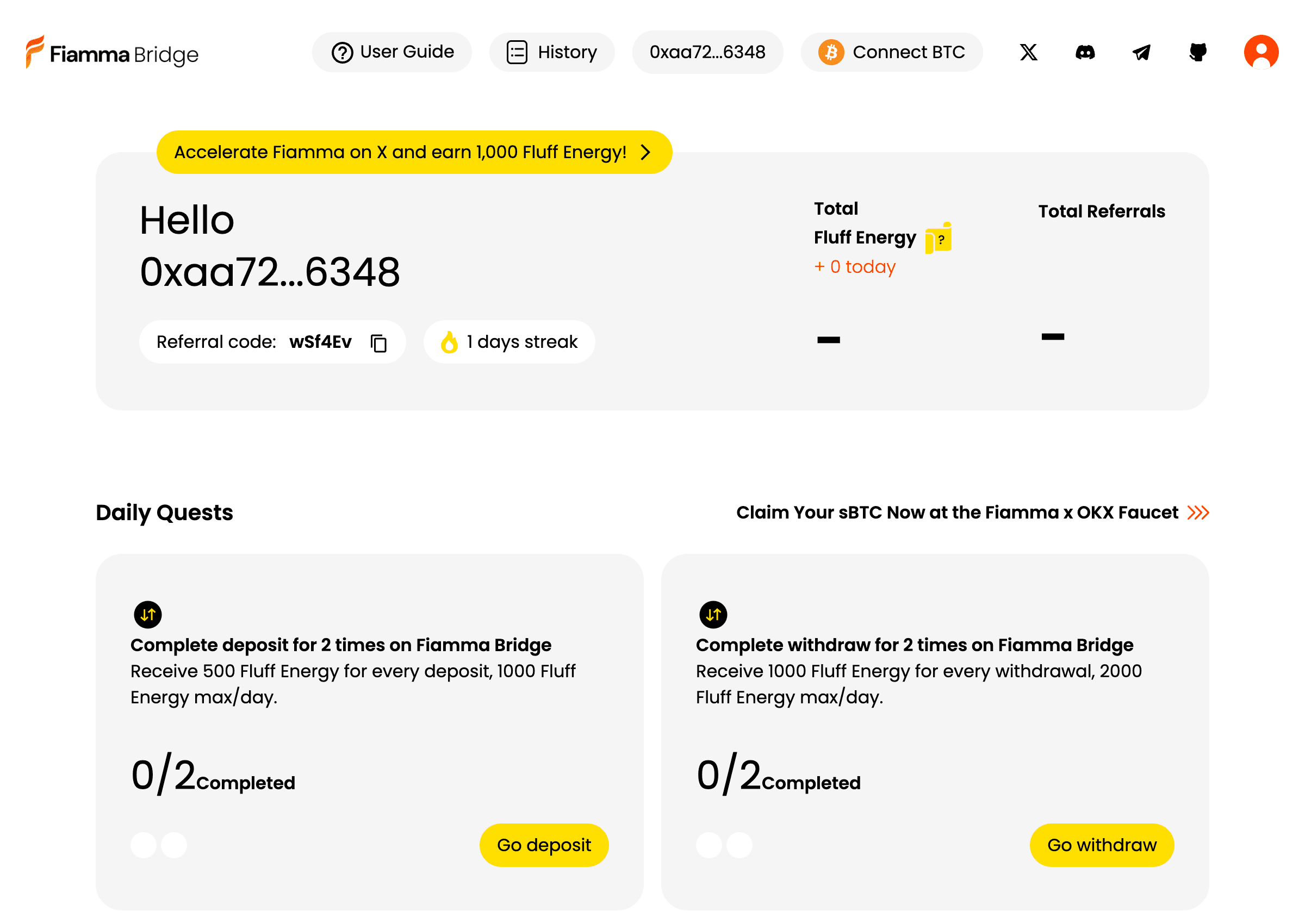Open the X (Twitter) social icon
1305x924 pixels.
(x=1028, y=52)
